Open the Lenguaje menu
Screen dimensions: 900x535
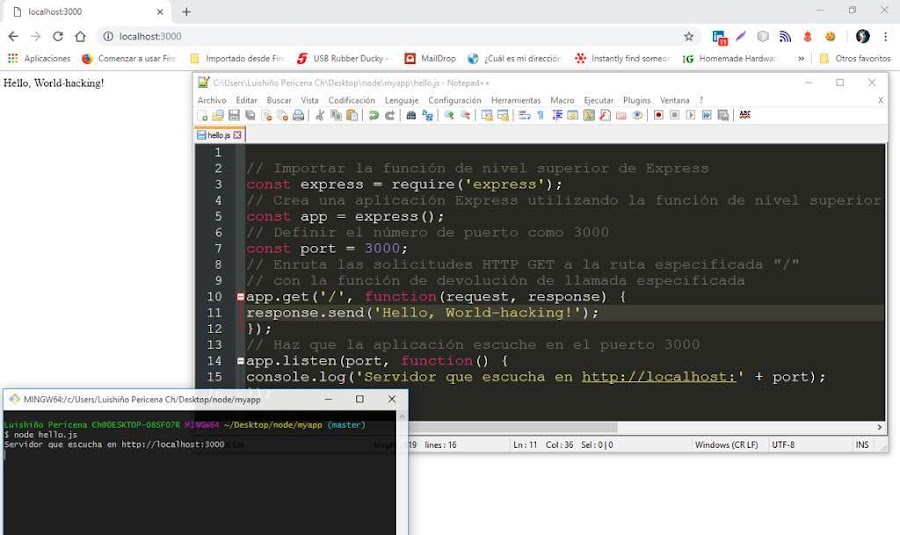point(401,100)
